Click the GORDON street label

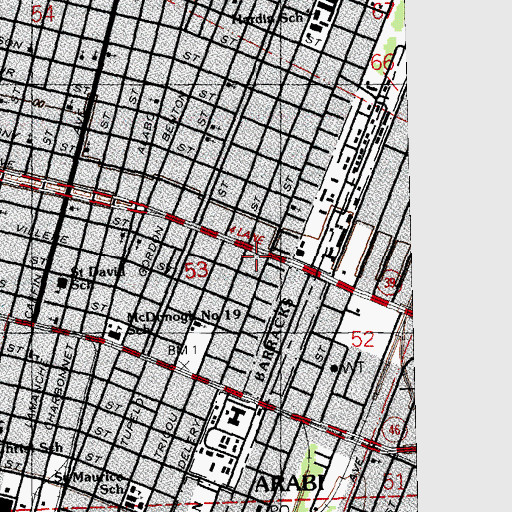151,251
